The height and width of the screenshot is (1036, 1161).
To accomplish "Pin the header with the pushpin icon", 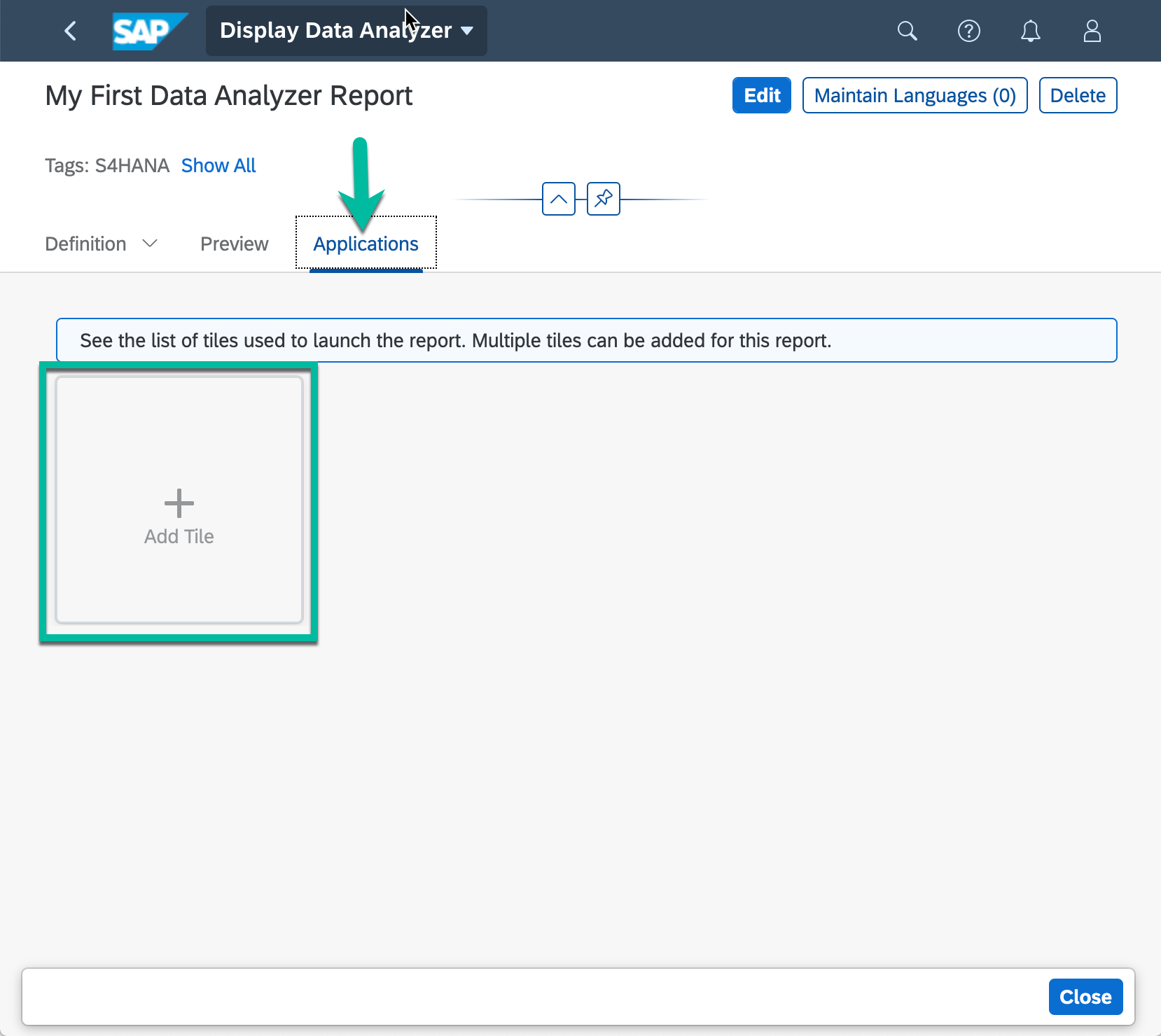I will click(x=603, y=199).
